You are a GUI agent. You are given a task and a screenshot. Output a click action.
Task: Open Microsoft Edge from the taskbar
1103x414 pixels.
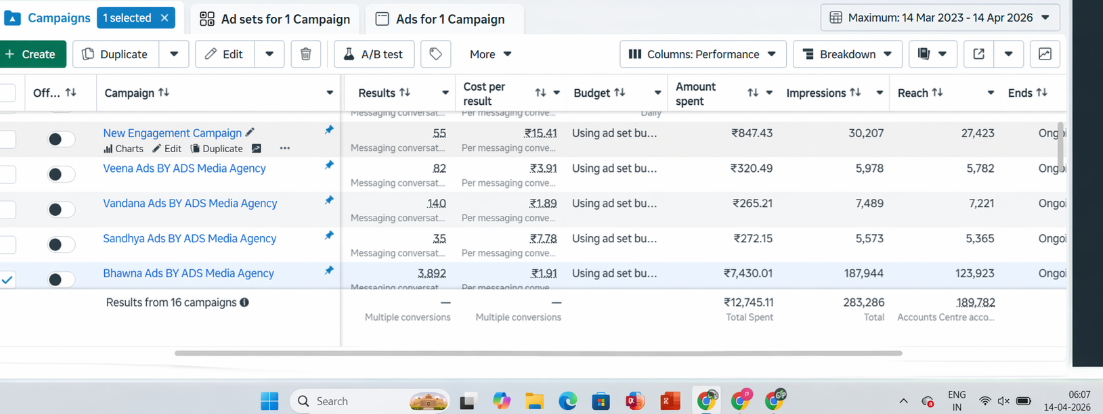tap(567, 401)
